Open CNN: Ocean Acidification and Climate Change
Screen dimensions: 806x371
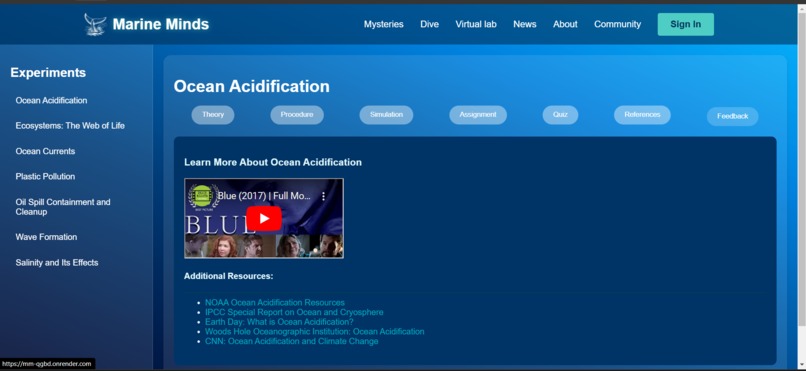point(291,341)
